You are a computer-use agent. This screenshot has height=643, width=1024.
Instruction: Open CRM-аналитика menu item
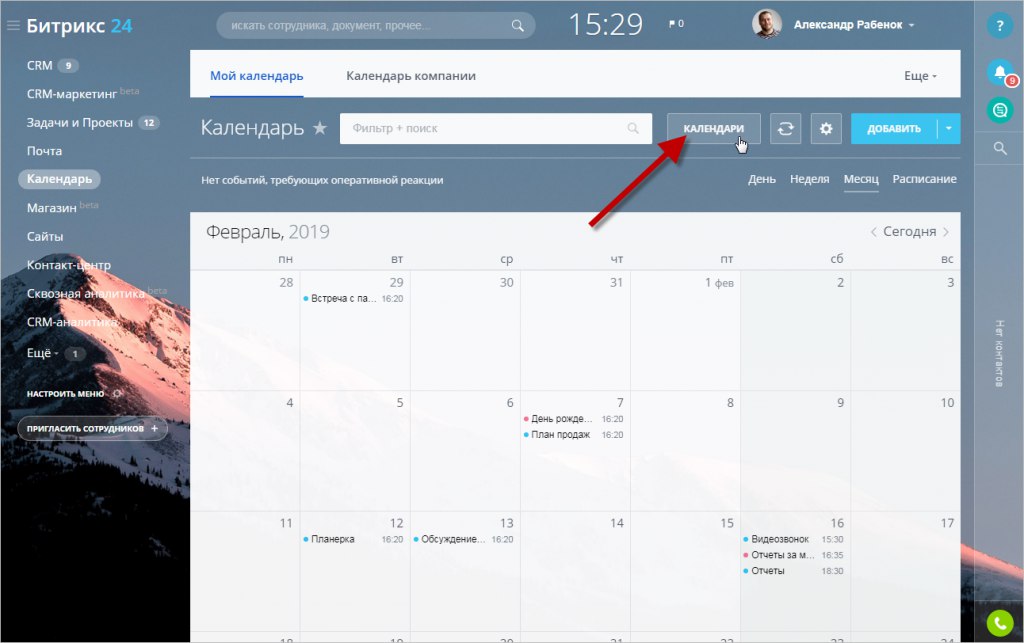tap(72, 322)
